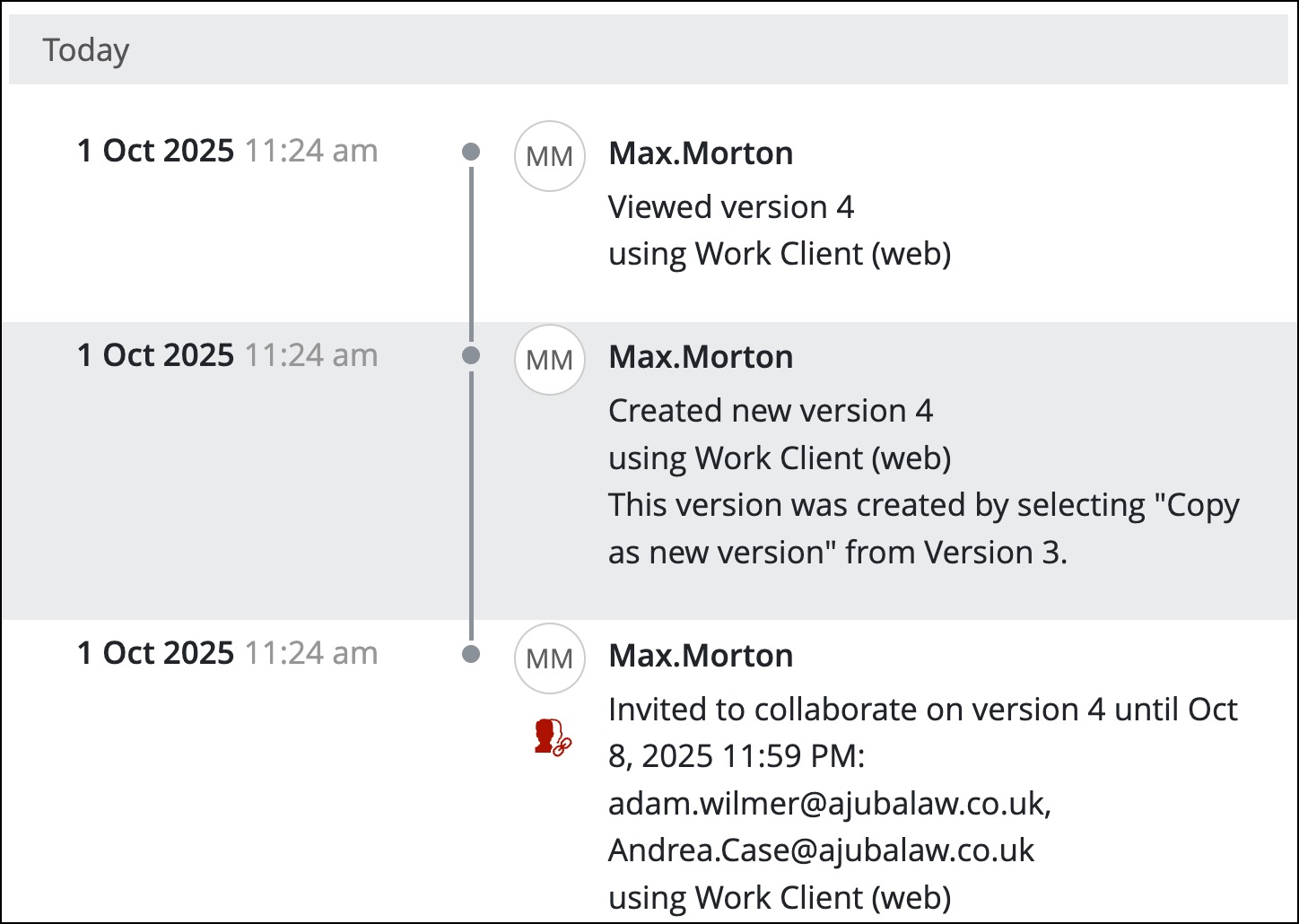Image resolution: width=1299 pixels, height=924 pixels.
Task: Click the Max.Morton name above "Created new version 4"
Action: coord(701,357)
